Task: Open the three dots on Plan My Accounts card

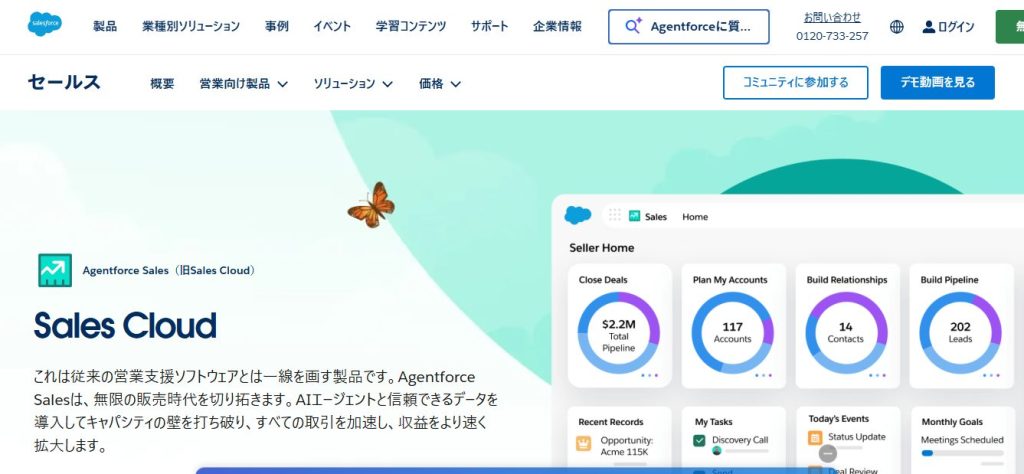Action: point(763,375)
